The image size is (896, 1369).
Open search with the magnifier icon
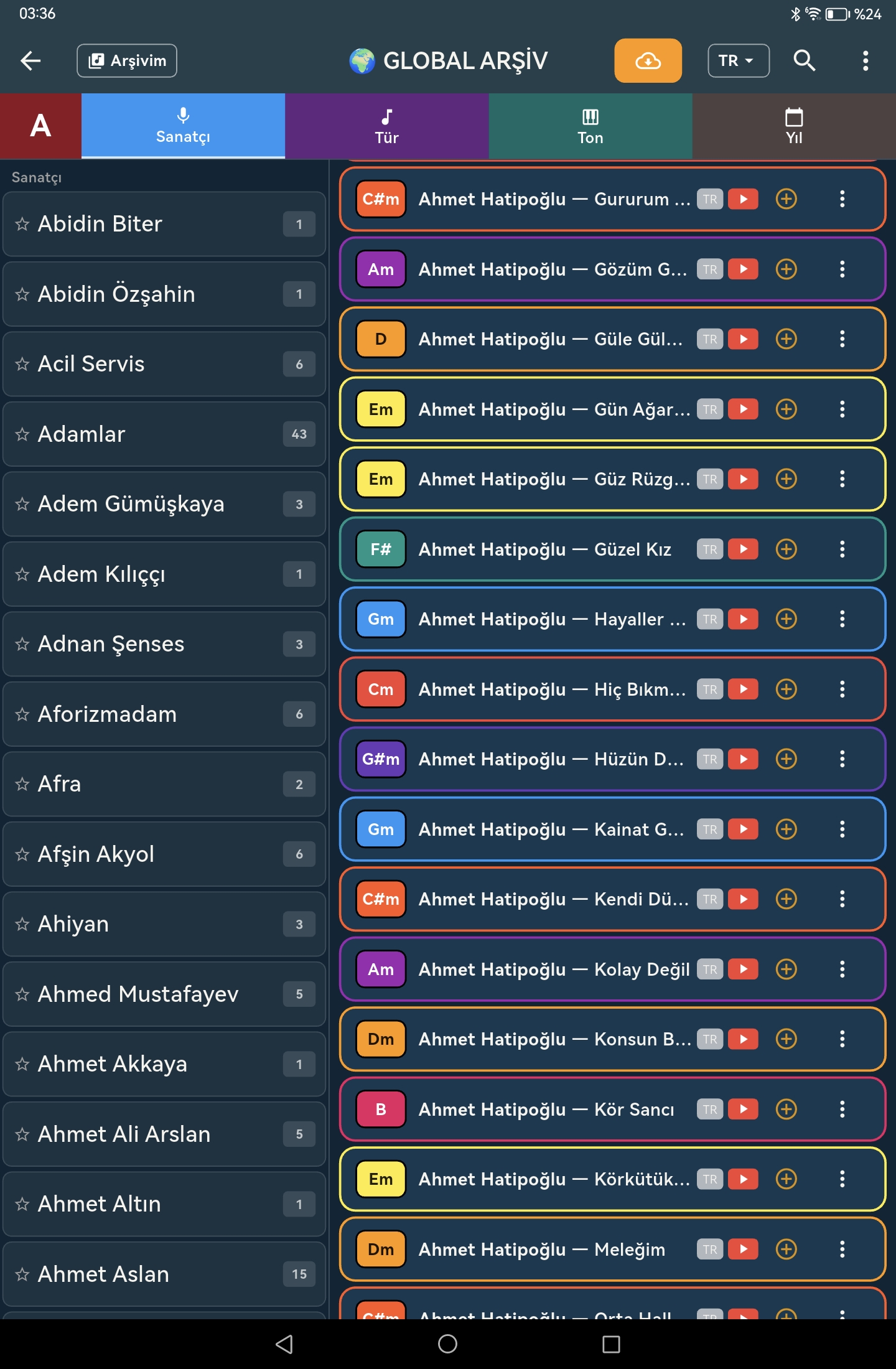click(x=804, y=61)
